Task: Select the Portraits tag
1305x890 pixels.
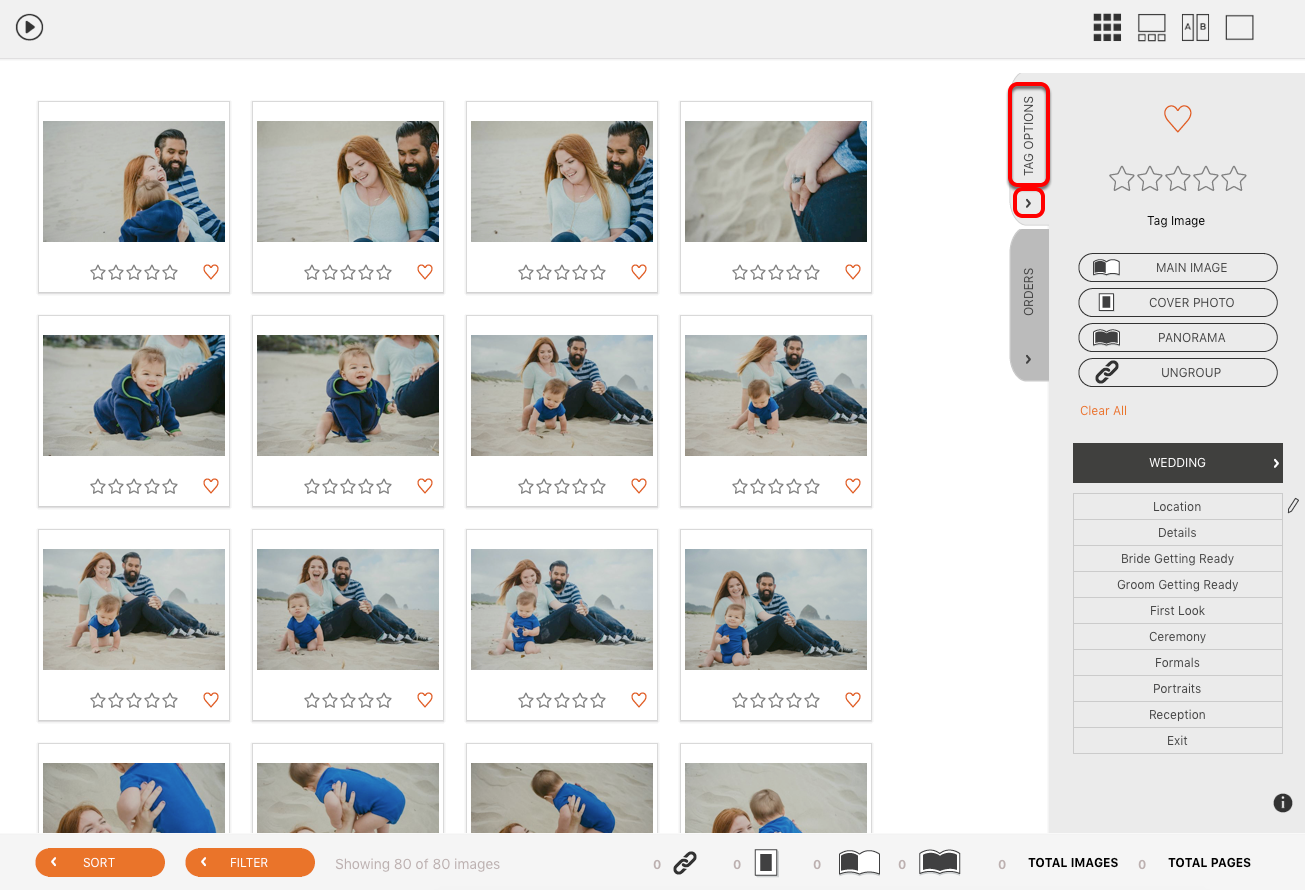Action: point(1177,689)
